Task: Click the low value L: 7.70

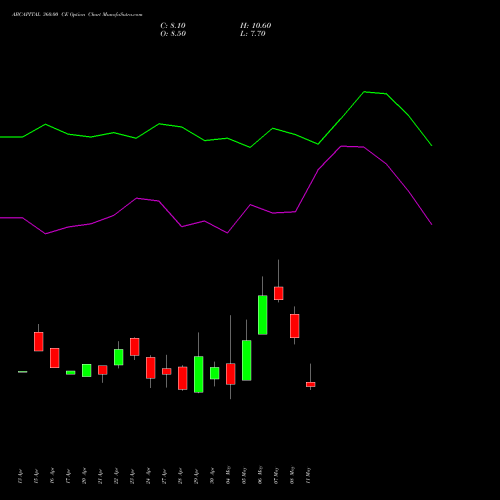Action: pos(253,34)
